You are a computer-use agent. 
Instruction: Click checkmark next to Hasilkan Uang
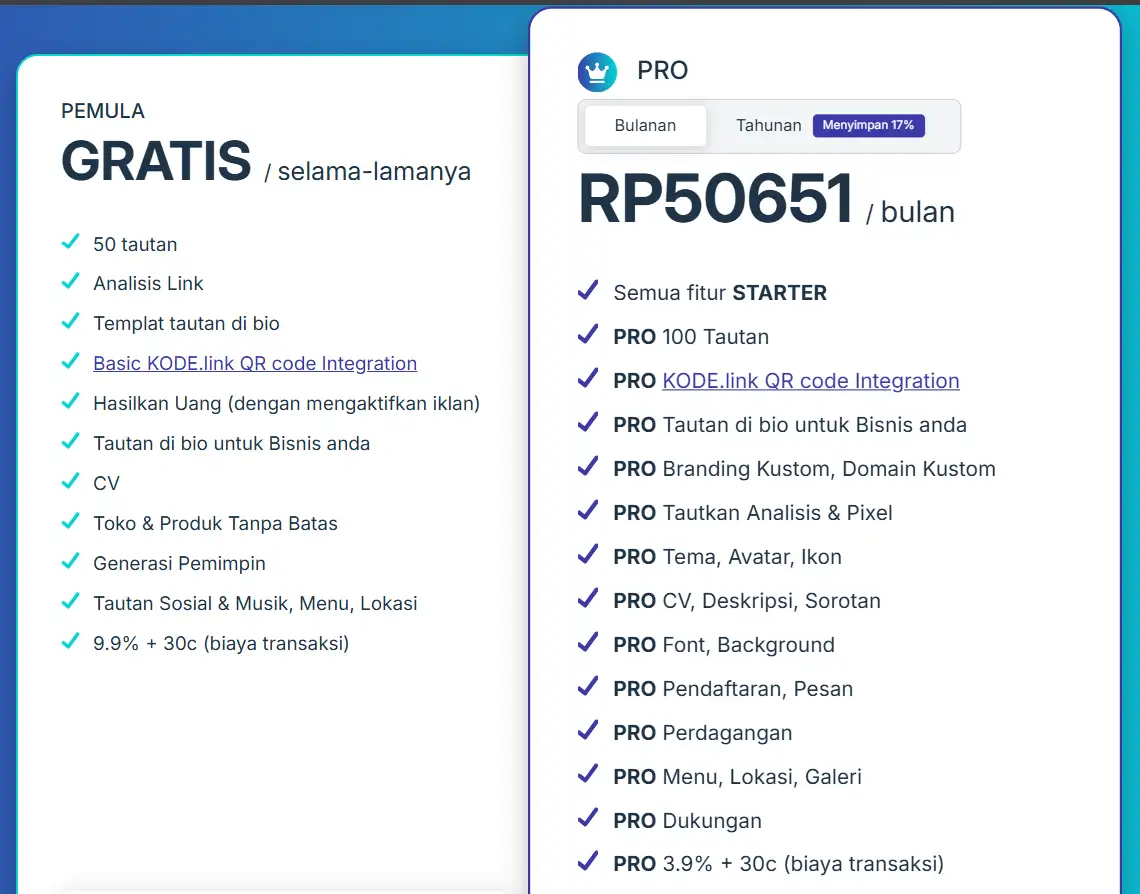(x=70, y=403)
